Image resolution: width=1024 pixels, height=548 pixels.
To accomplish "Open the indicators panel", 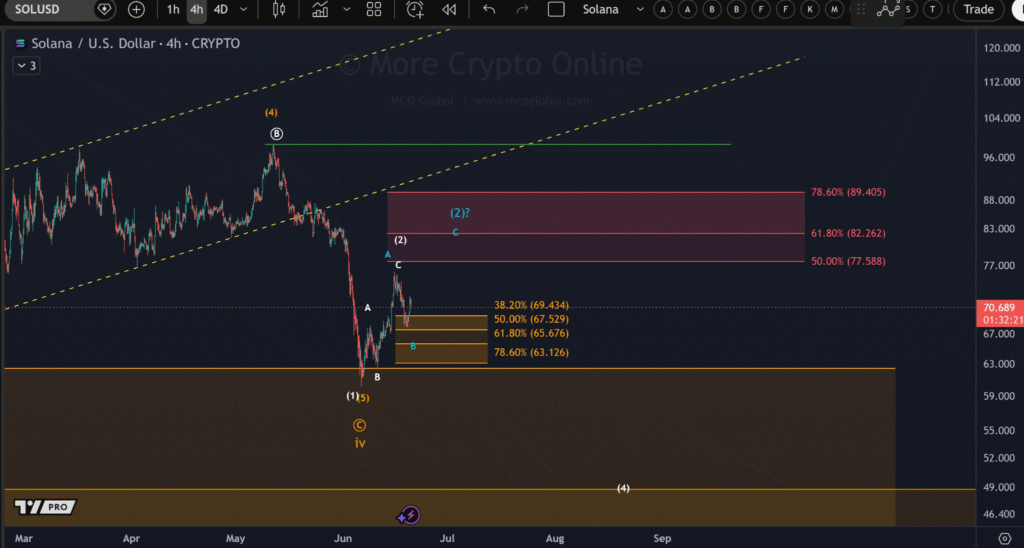I will click(x=320, y=10).
